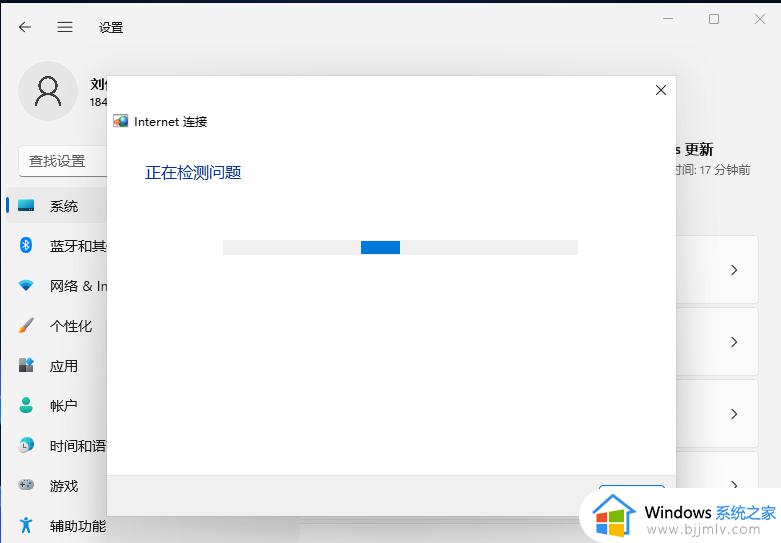Open the 帐户 category label
Viewport: 781px width, 543px height.
pos(64,406)
